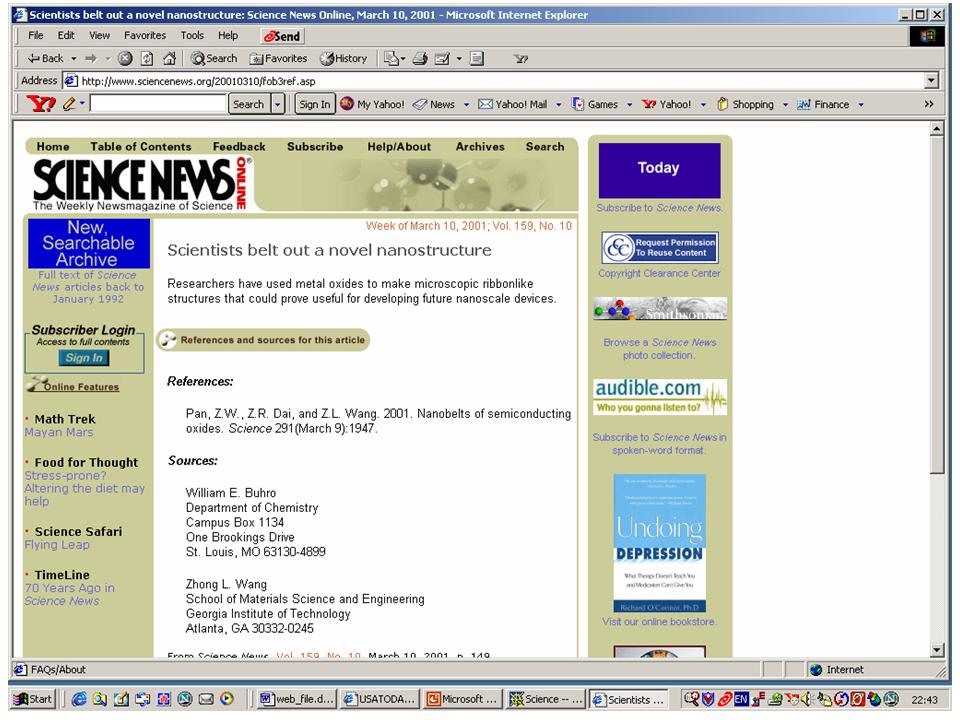The width and height of the screenshot is (960, 720).
Task: Click the Edit page toolbar icon
Action: point(442,58)
